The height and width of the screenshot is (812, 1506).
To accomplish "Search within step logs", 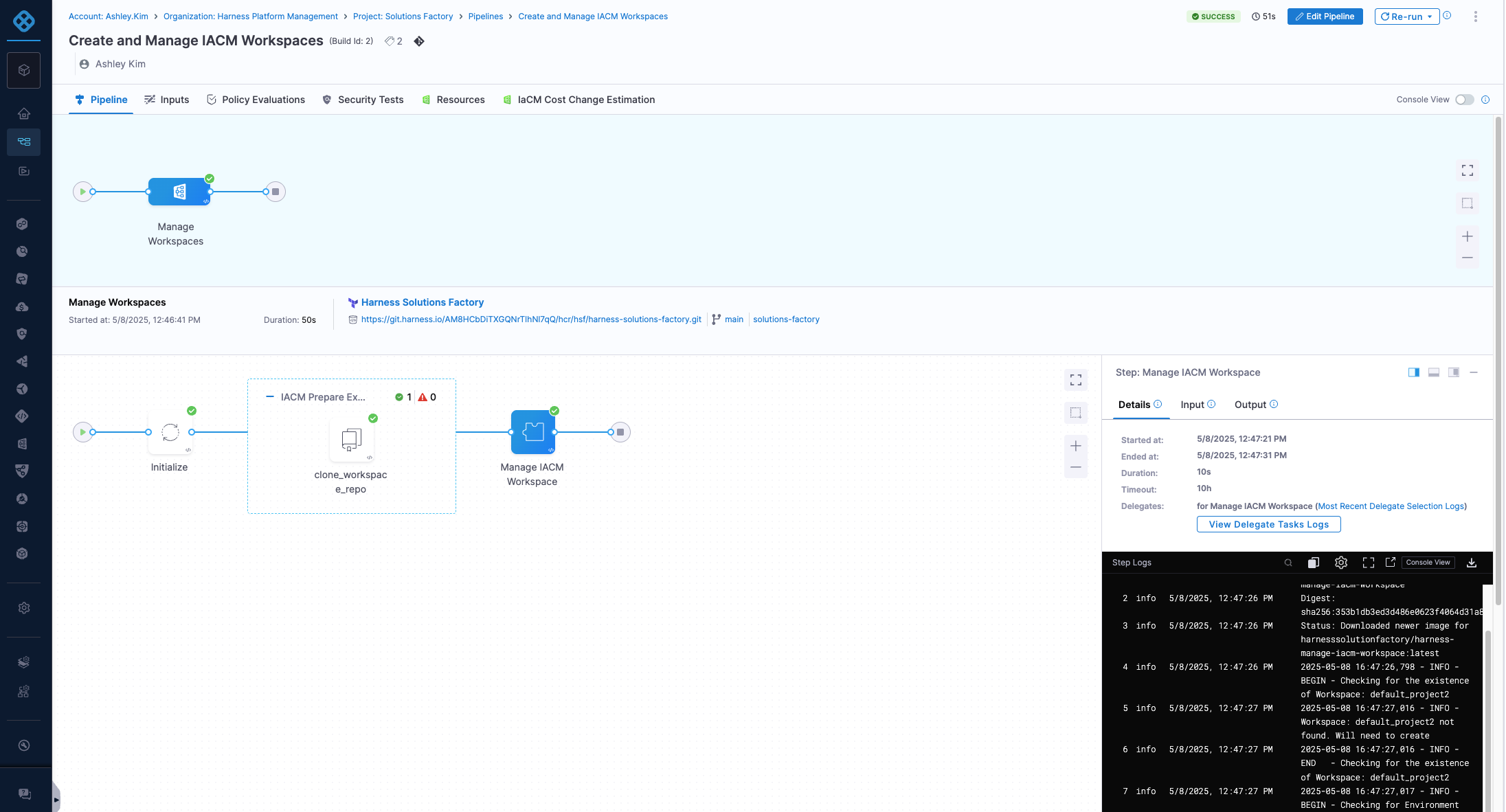I will point(1288,563).
